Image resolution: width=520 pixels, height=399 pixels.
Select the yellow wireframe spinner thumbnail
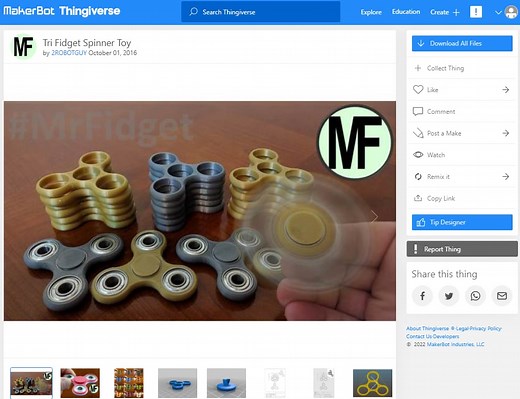click(372, 383)
